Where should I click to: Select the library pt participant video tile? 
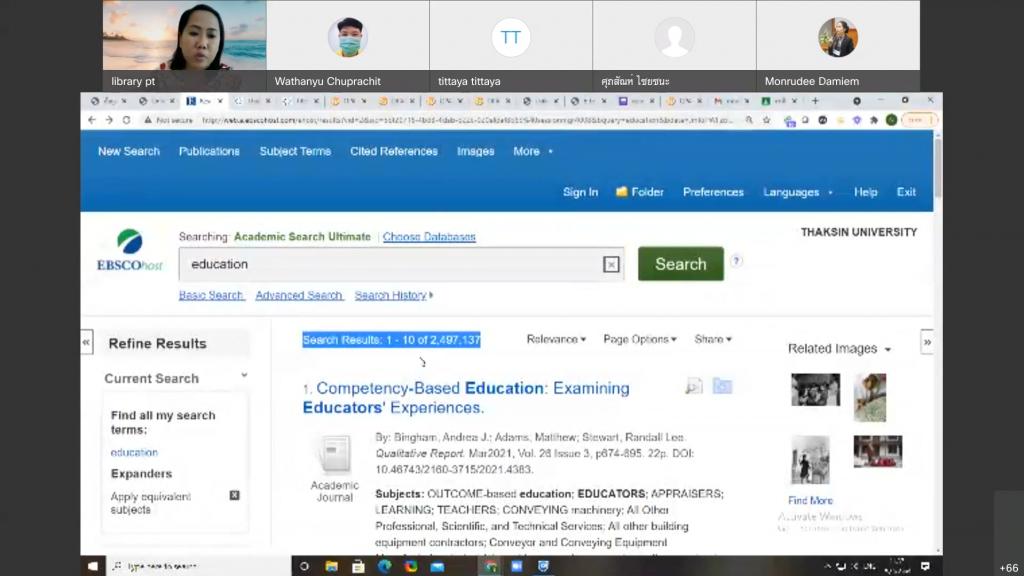(x=184, y=45)
